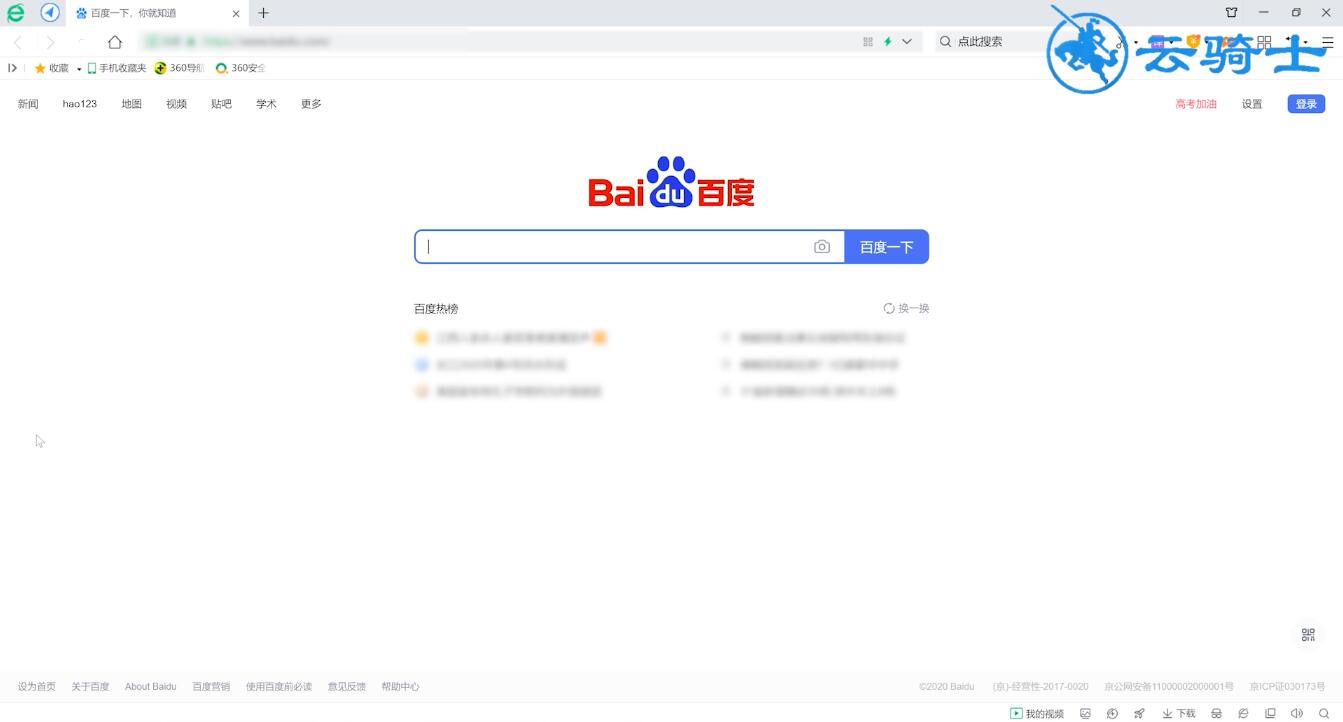Click the green lightning speed-mode icon
1343x722 pixels.
pos(887,42)
